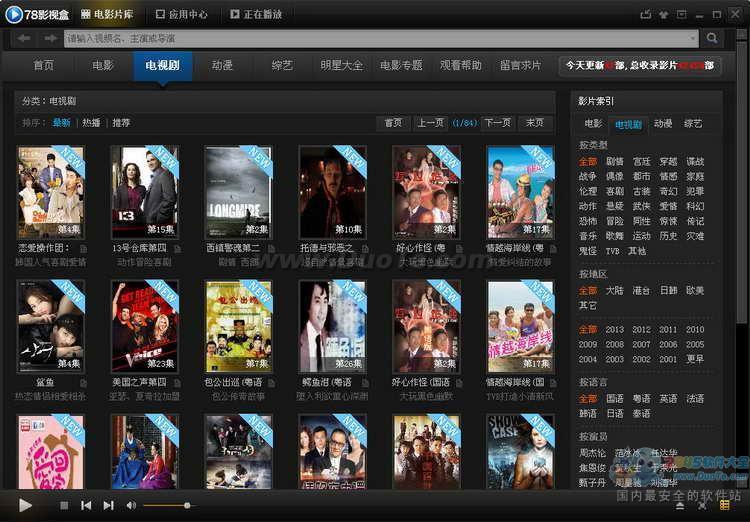This screenshot has width=750, height=522.
Task: Click the 78影视盒 logo icon
Action: 14,14
